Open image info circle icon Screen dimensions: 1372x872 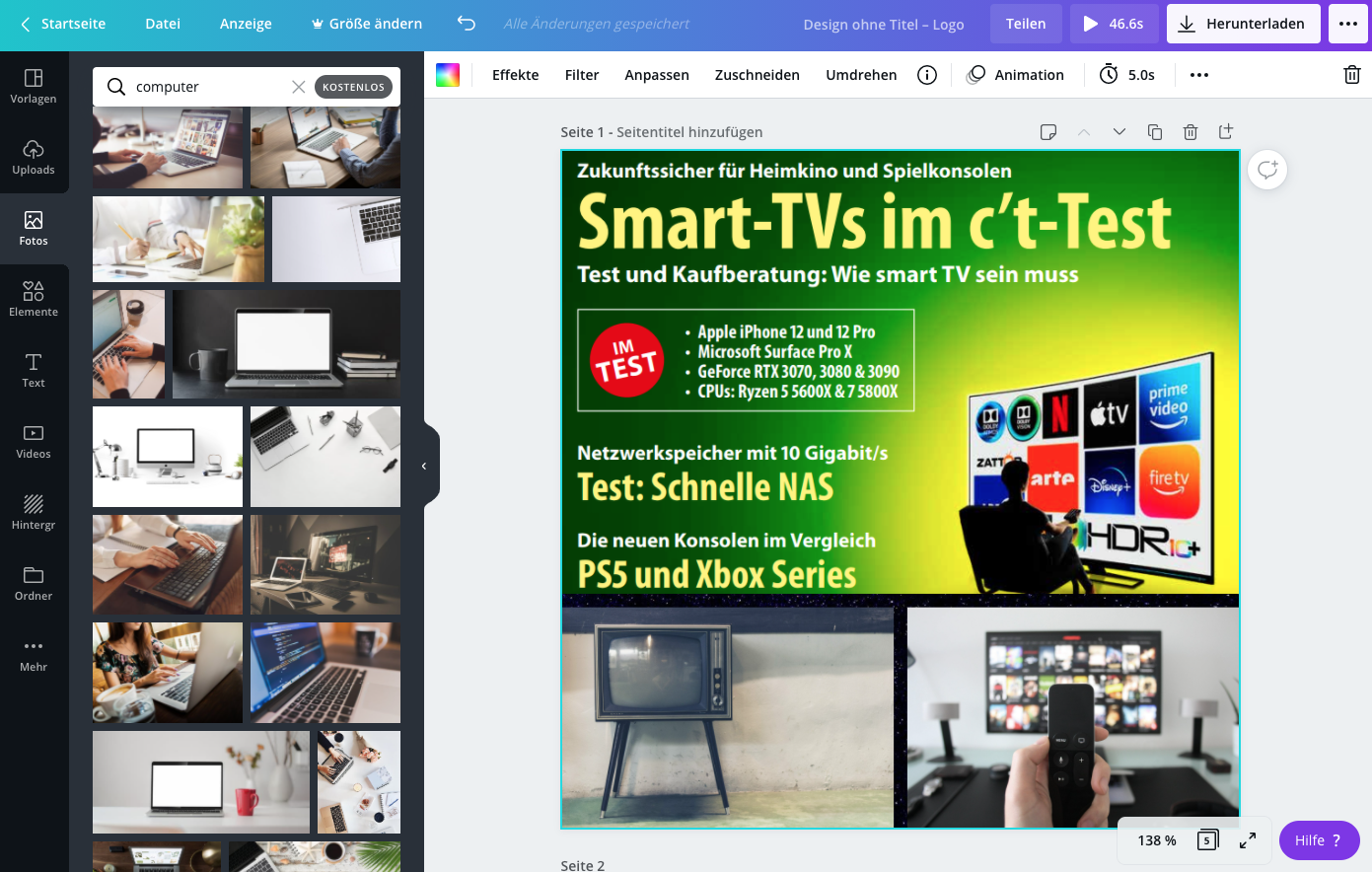(927, 75)
